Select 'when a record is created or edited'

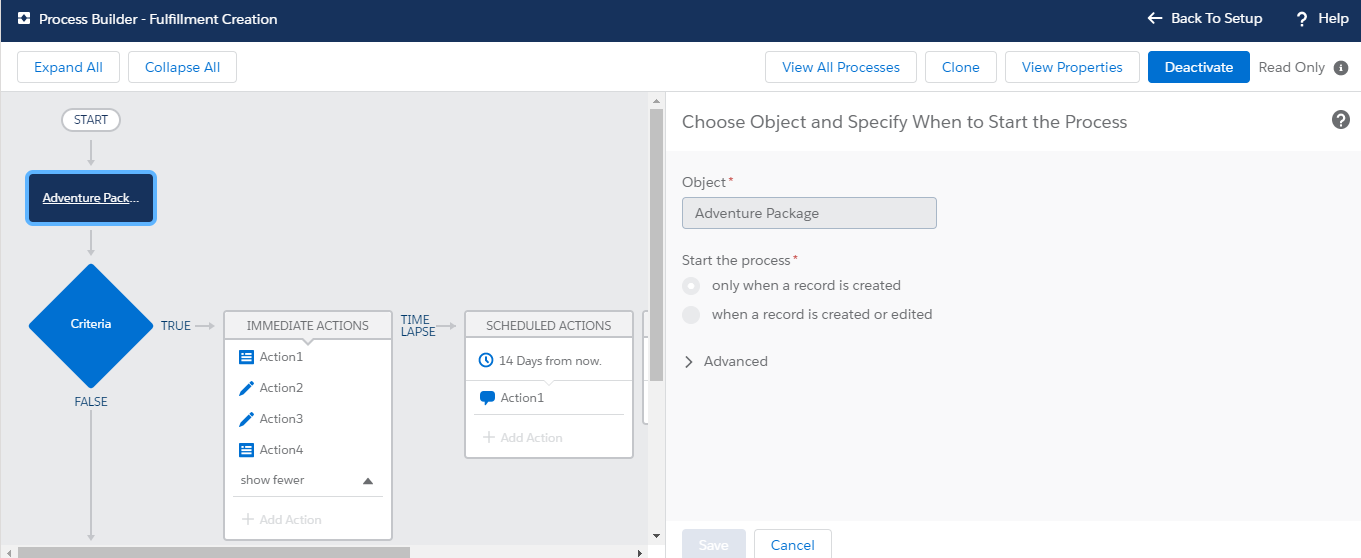[691, 315]
